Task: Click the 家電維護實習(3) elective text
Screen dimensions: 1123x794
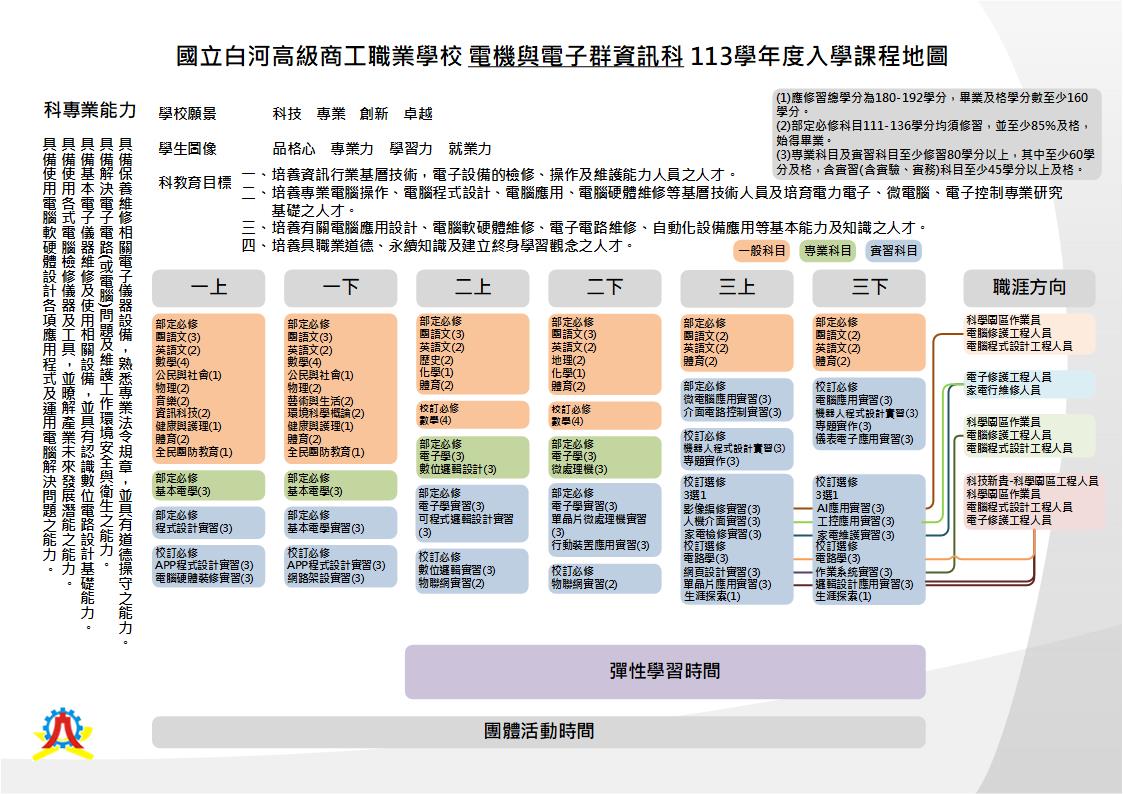Action: [x=856, y=535]
